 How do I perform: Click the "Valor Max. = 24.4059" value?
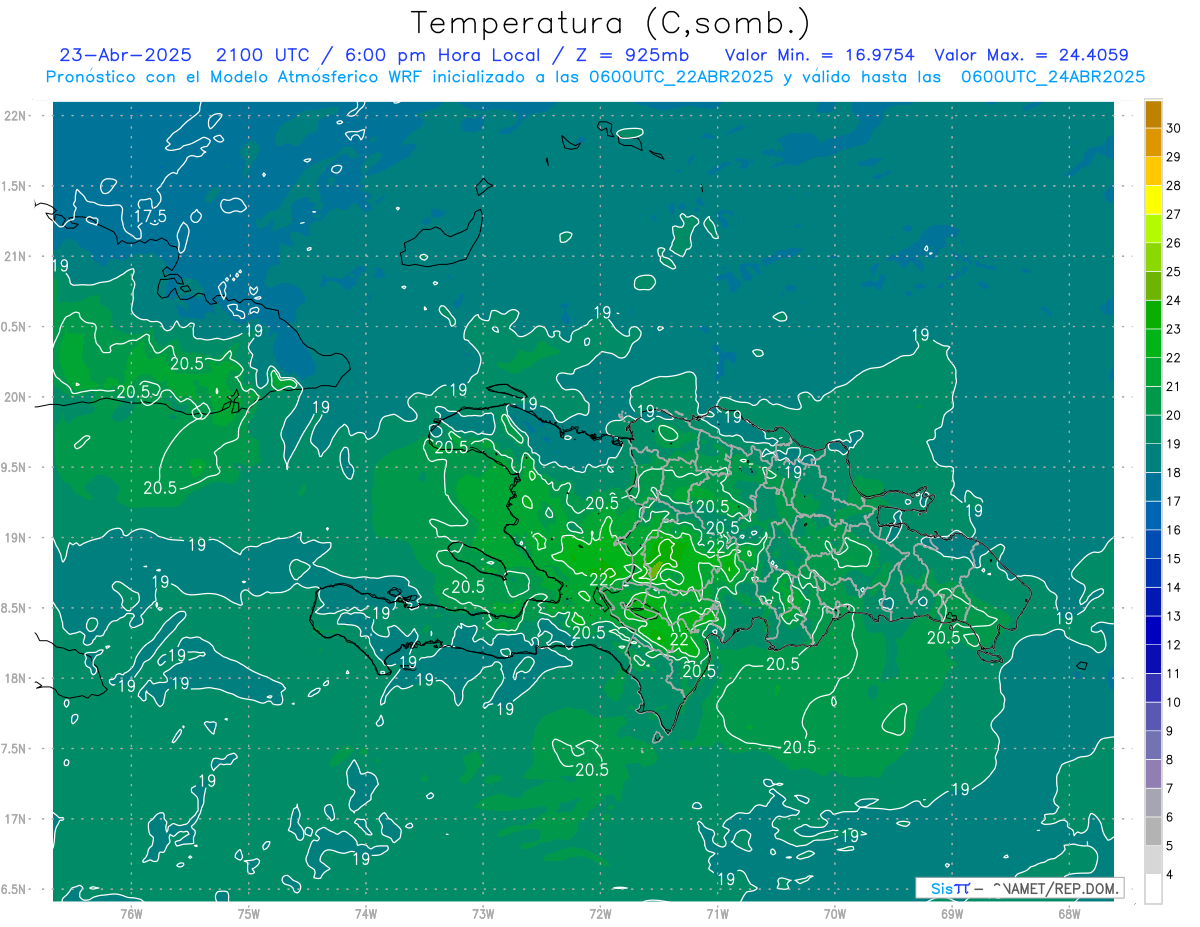(x=1031, y=55)
